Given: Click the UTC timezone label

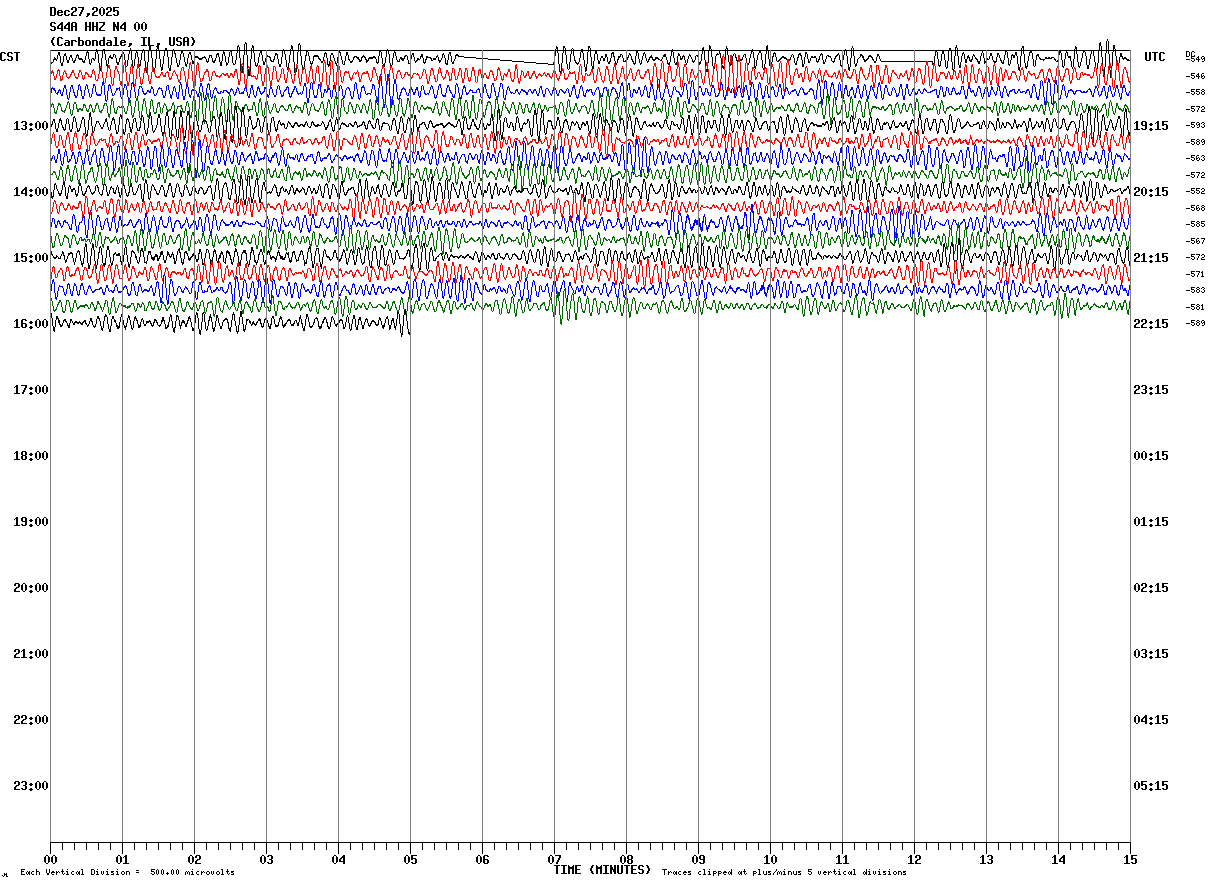Looking at the screenshot, I should [x=1155, y=57].
